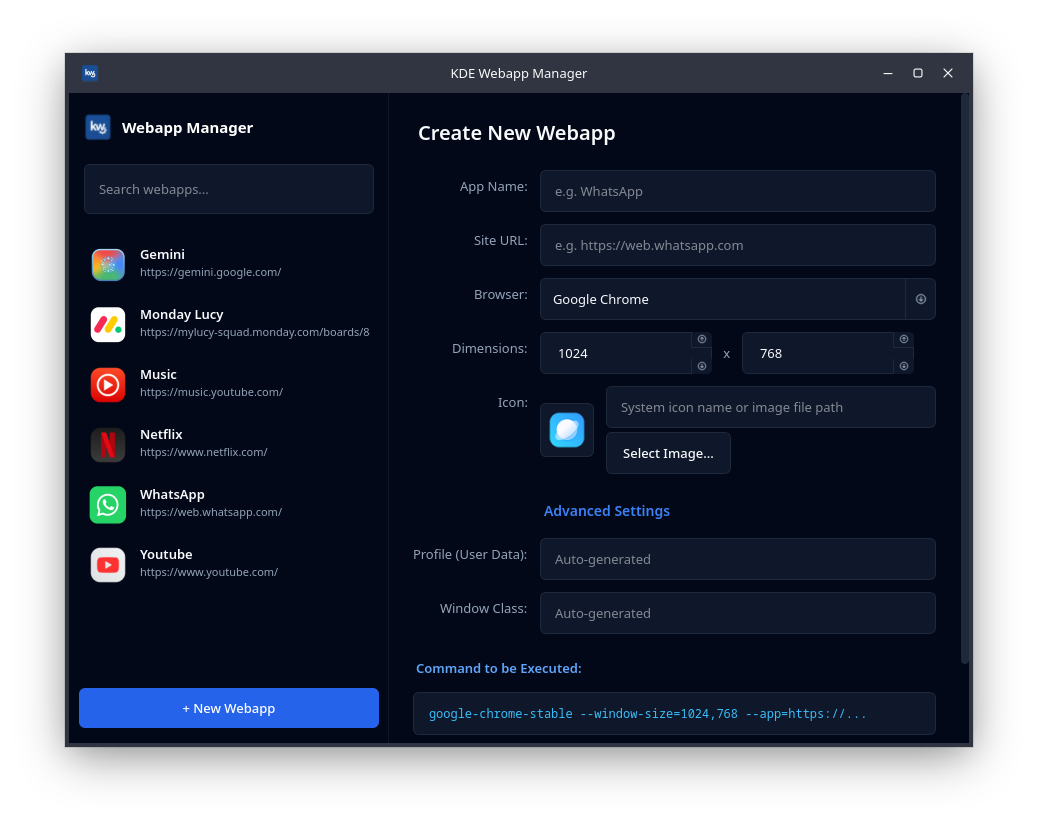Screen dimensions: 1038x824
Task: Select the WhatsApp webapp name
Action: coord(172,495)
